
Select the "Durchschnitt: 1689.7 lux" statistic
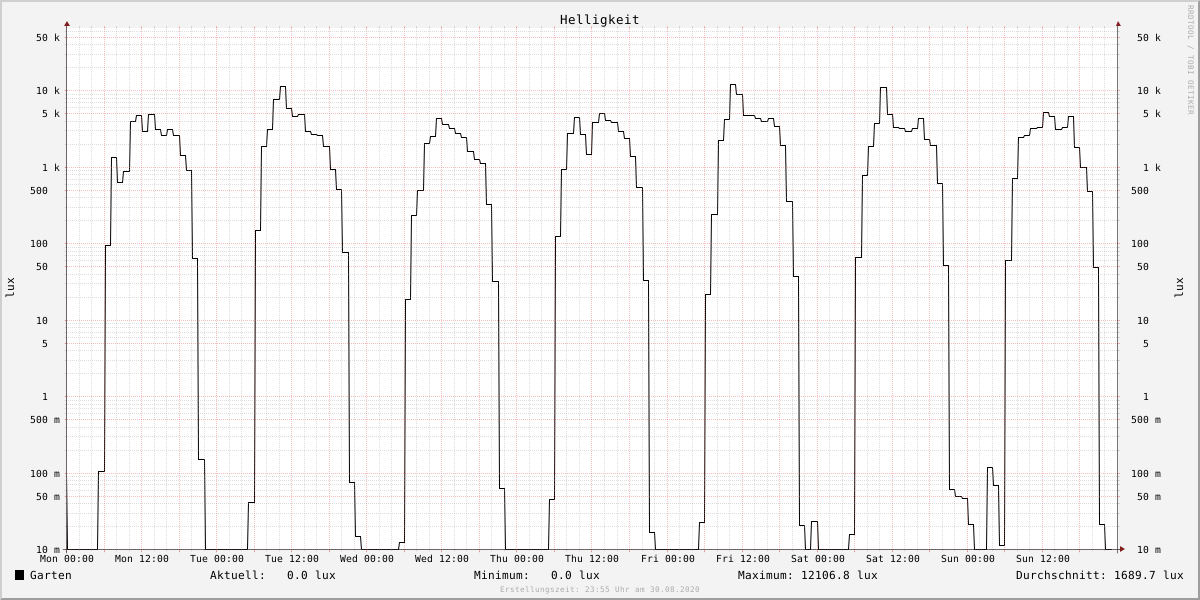coord(1100,575)
